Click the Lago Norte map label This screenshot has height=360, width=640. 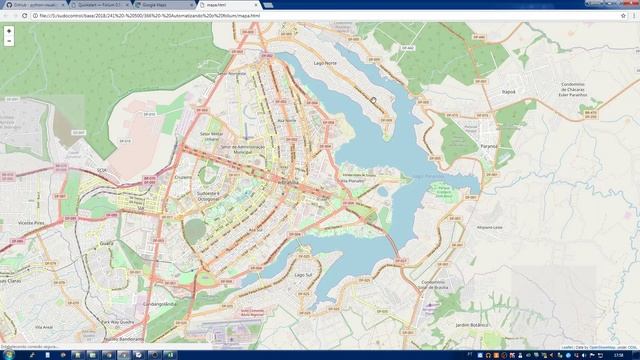point(325,63)
